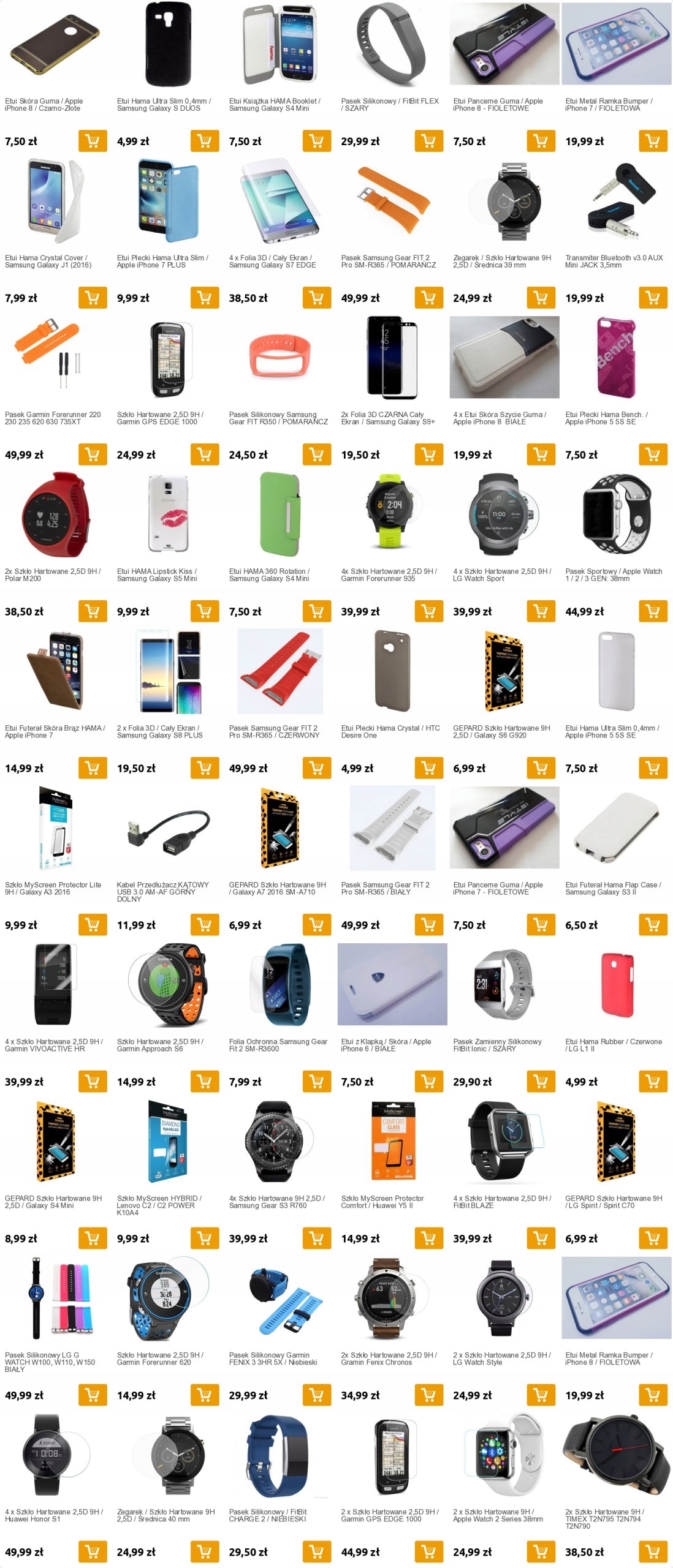Click the pink Bench iPhone case image
The height and width of the screenshot is (1568, 673).
(617, 357)
